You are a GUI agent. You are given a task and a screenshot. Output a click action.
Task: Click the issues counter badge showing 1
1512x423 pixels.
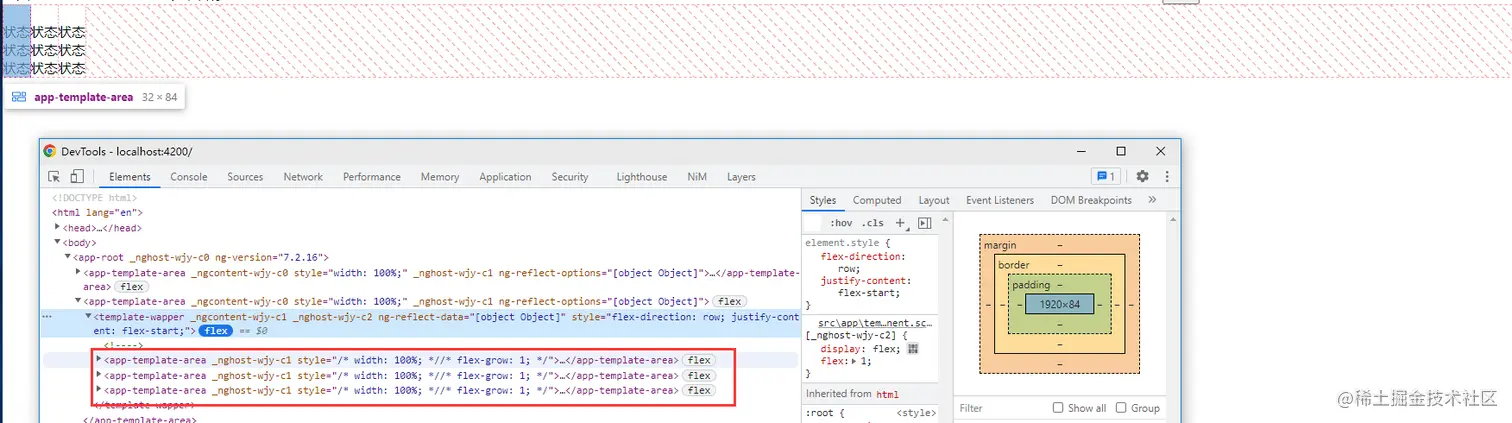(x=1106, y=177)
